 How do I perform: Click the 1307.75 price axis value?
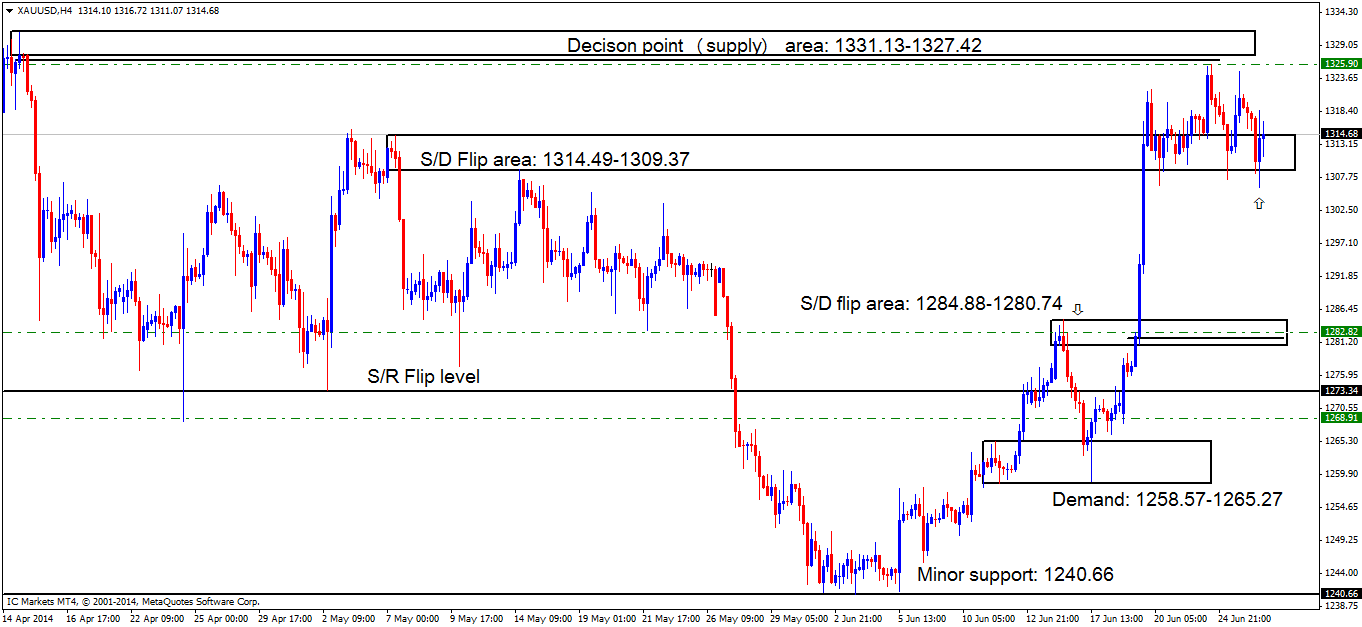pos(1339,177)
